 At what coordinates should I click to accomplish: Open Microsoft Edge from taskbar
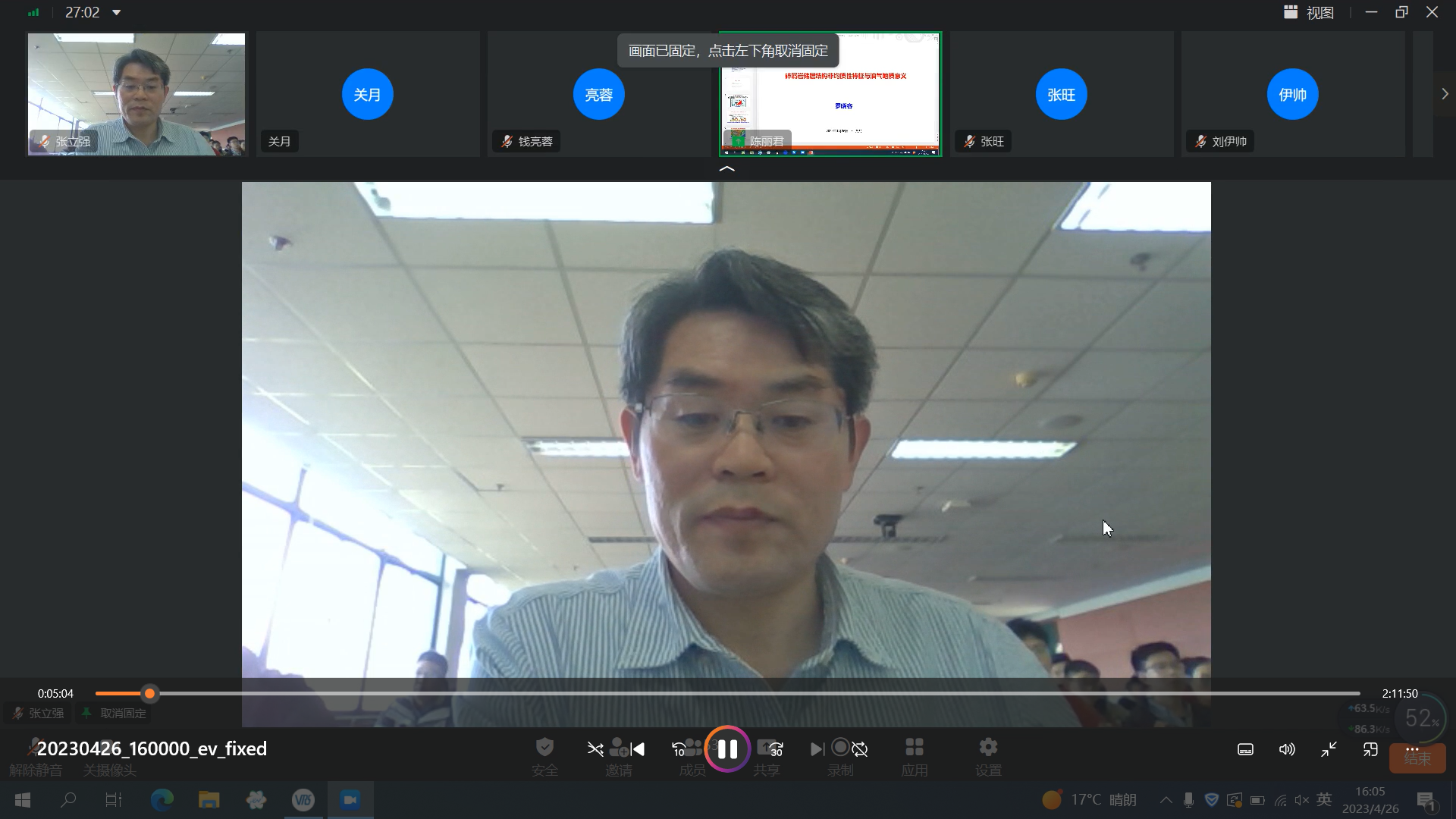click(162, 799)
